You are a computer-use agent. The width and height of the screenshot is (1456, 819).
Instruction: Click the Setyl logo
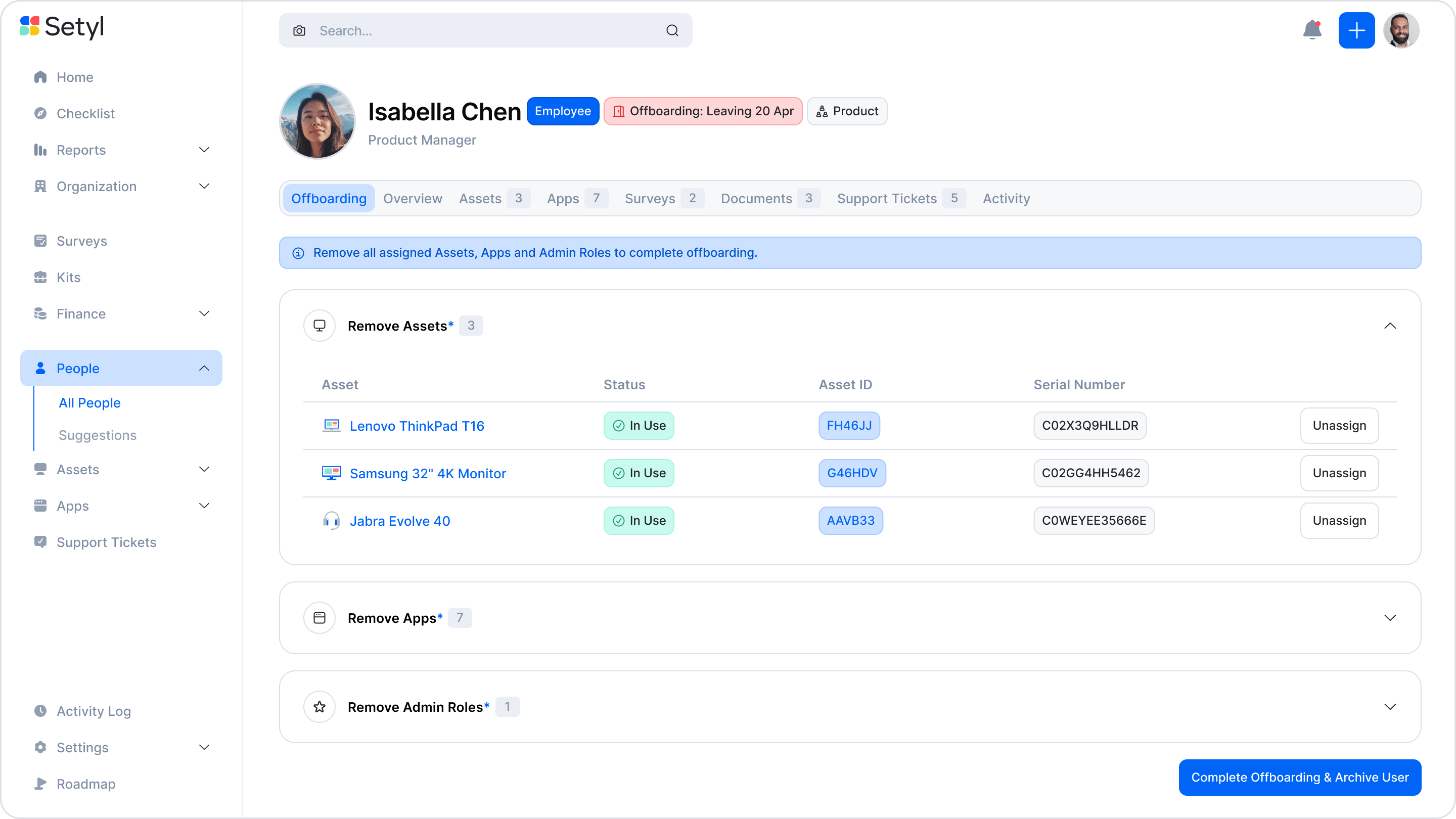pyautogui.click(x=62, y=27)
